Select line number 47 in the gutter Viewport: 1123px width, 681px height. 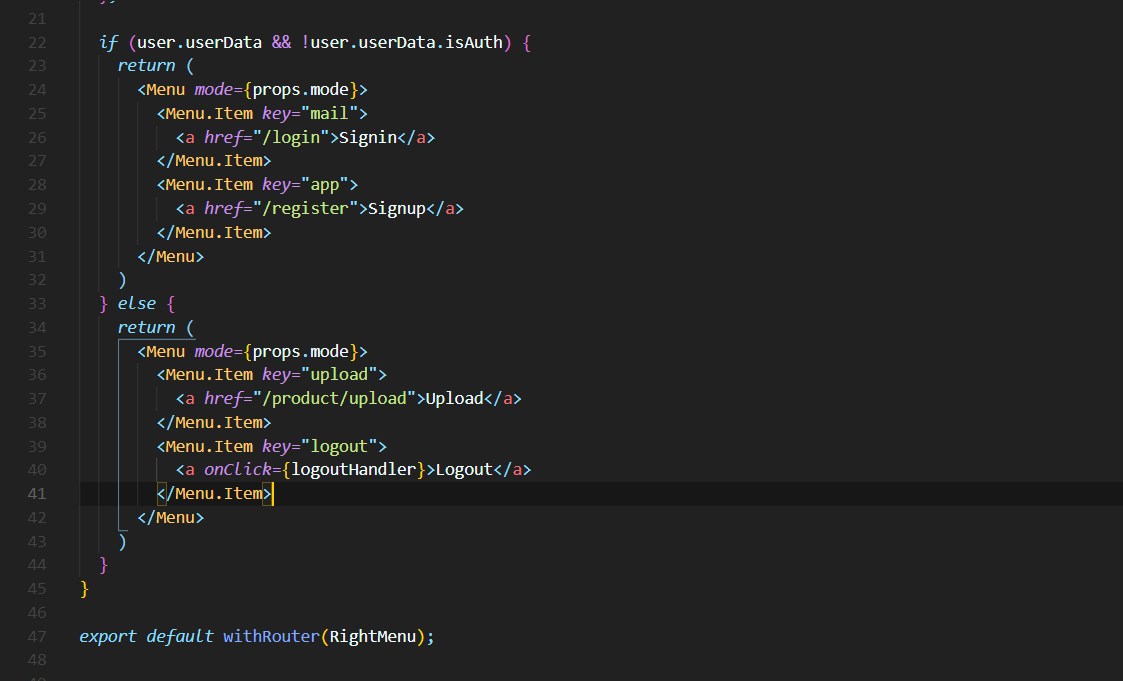[x=37, y=637]
